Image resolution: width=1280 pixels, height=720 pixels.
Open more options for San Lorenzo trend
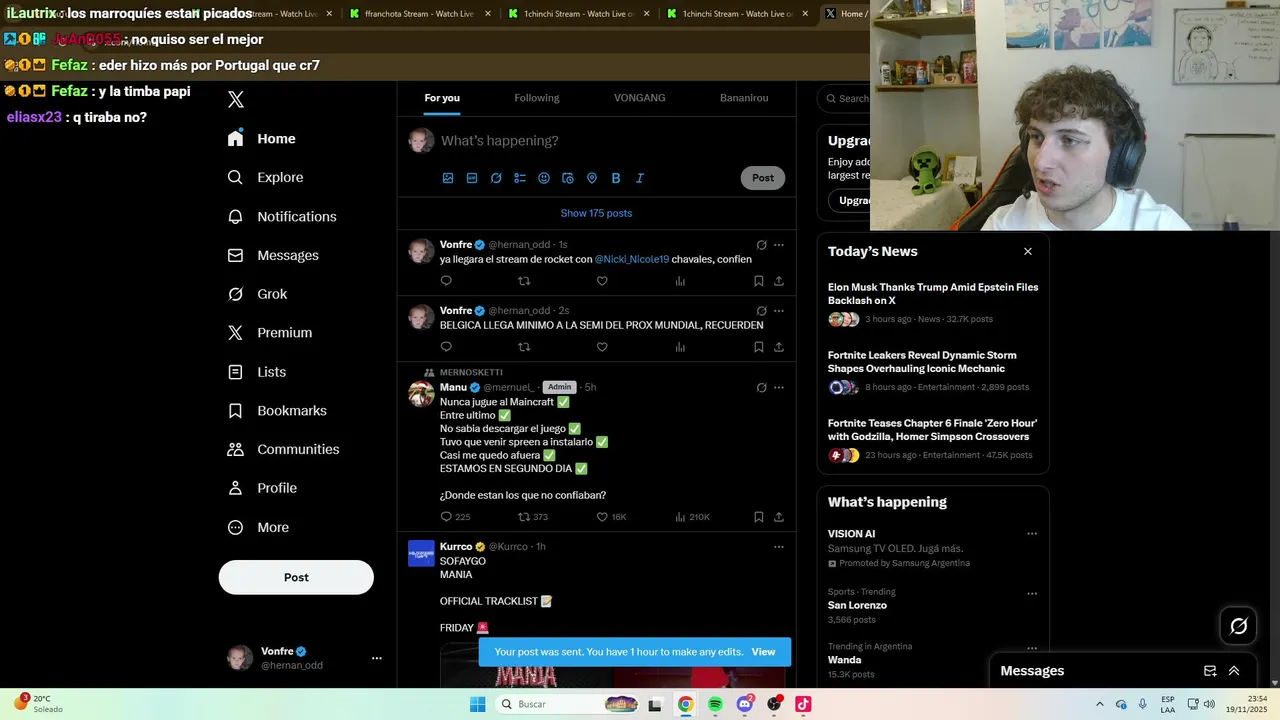tap(1032, 594)
